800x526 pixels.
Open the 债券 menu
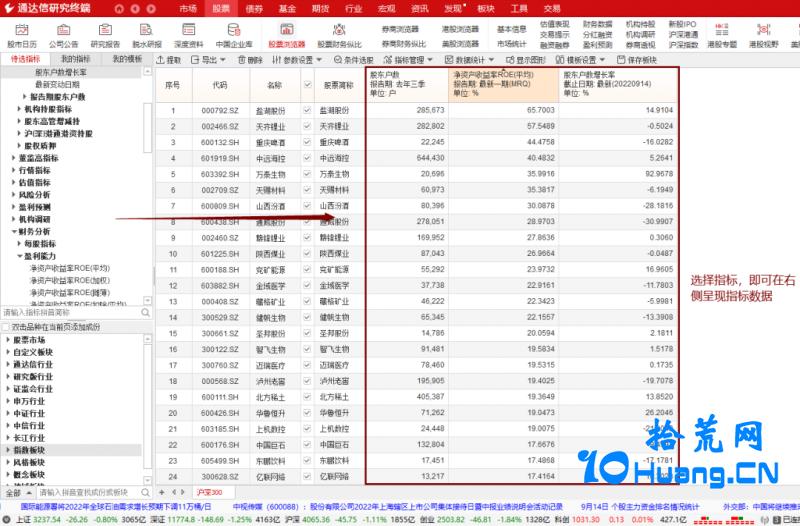(254, 9)
